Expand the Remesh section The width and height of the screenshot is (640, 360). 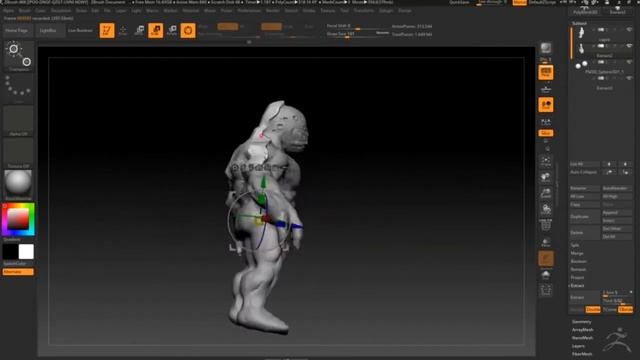pos(578,269)
